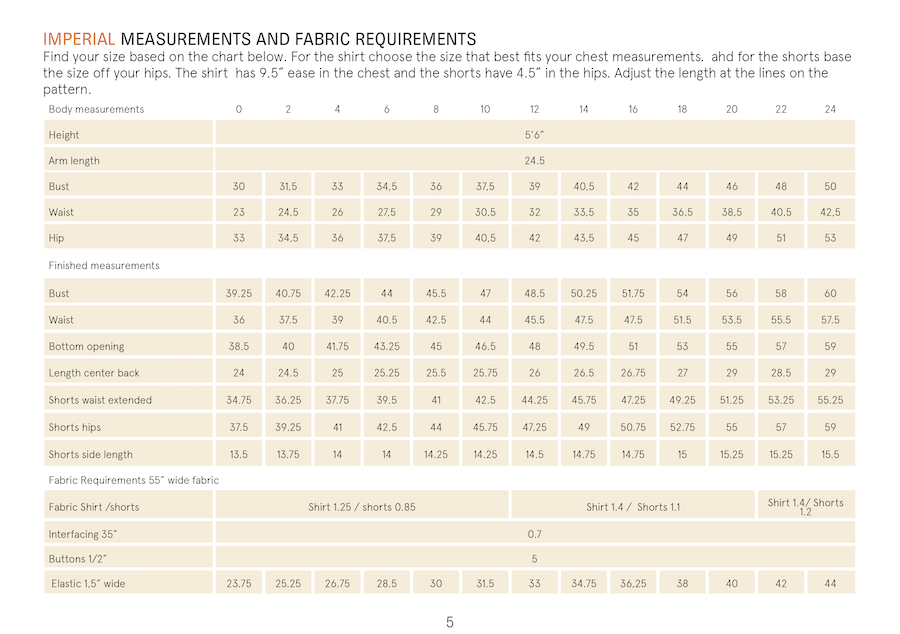
Task: Click the Bottom opening row label
Action: (86, 347)
